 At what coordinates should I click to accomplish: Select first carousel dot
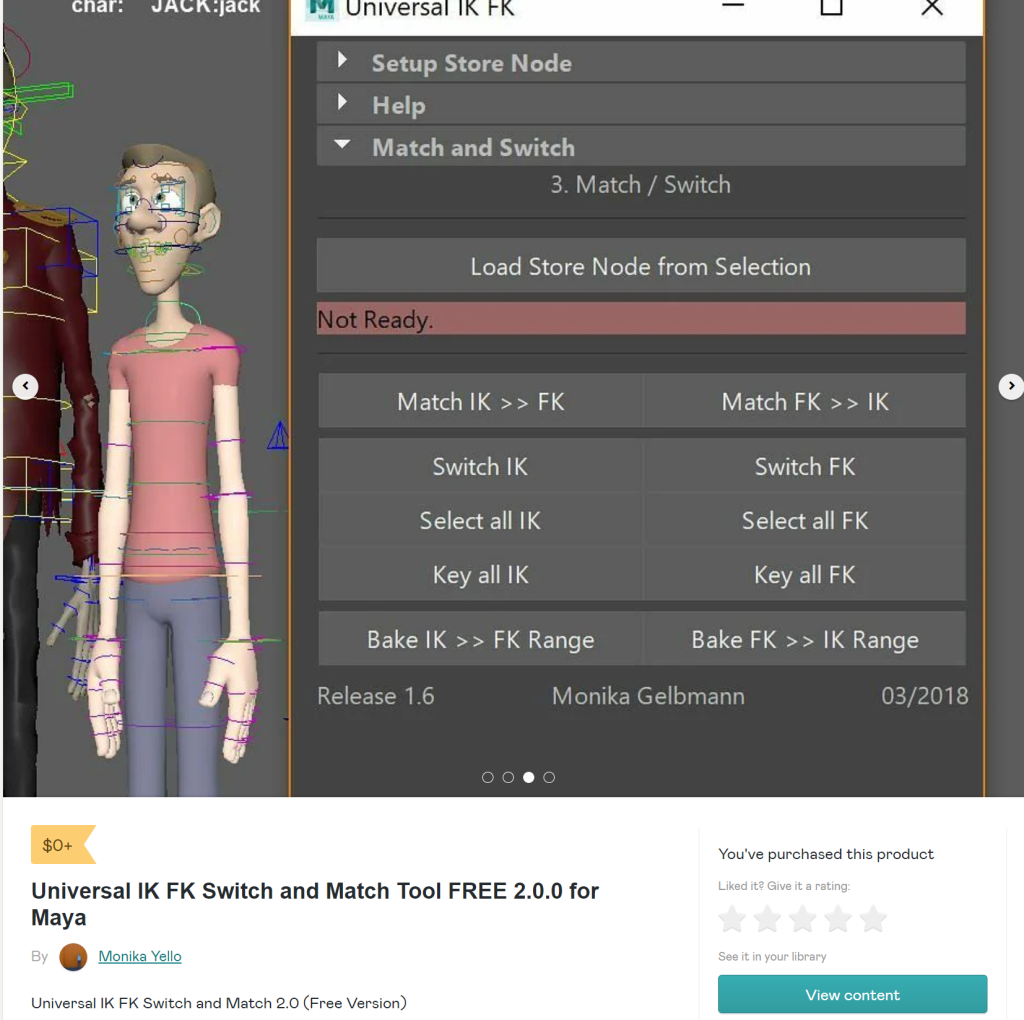[487, 777]
